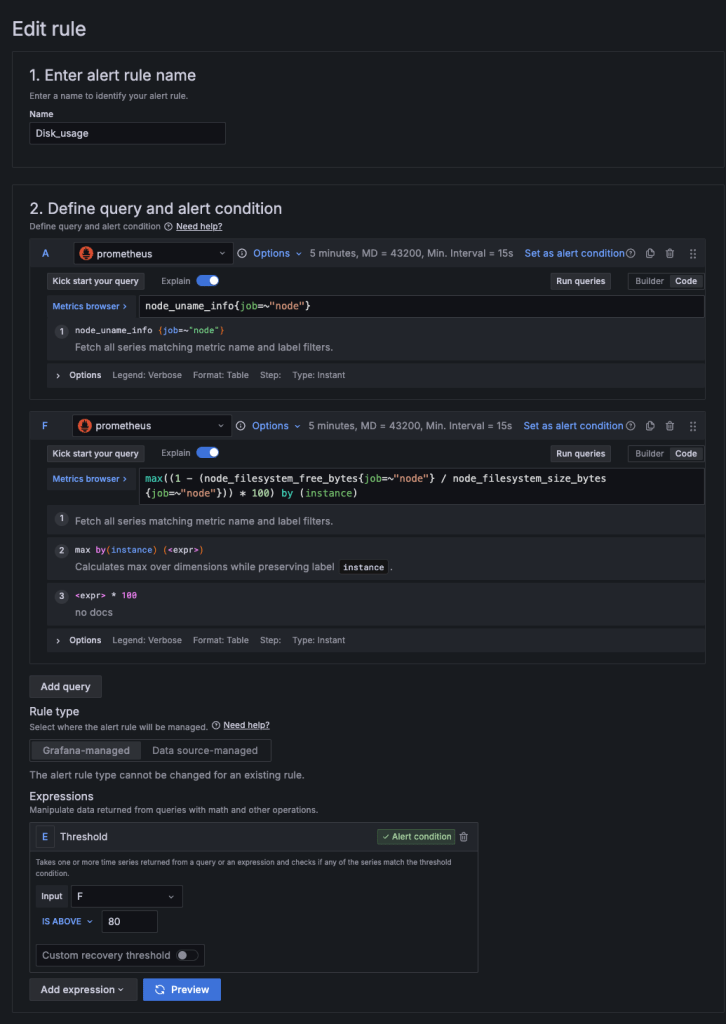Select the Data source-managed rule type
Screen dimensions: 726x1024
pyautogui.click(x=205, y=750)
